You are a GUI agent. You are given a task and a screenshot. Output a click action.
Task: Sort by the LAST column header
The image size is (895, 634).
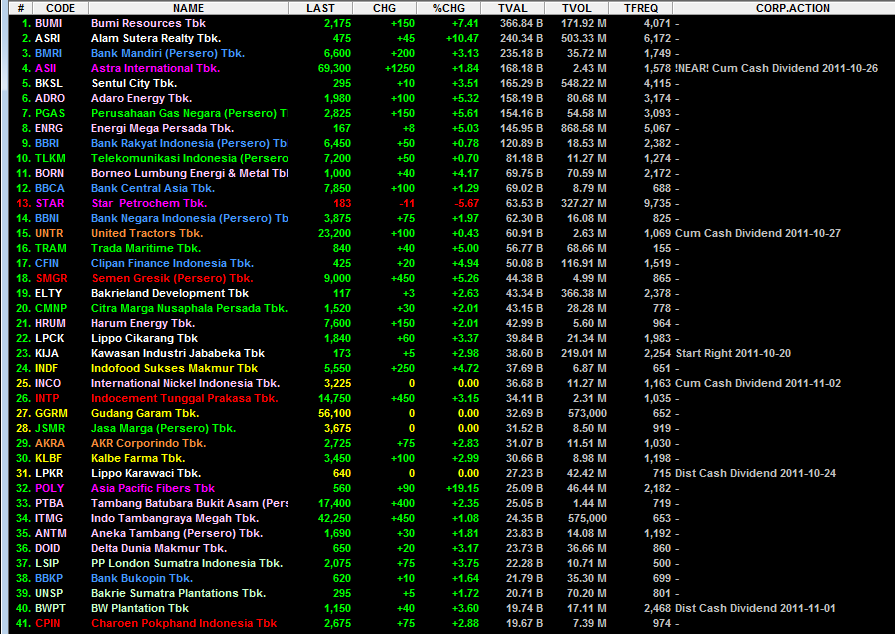[x=320, y=8]
